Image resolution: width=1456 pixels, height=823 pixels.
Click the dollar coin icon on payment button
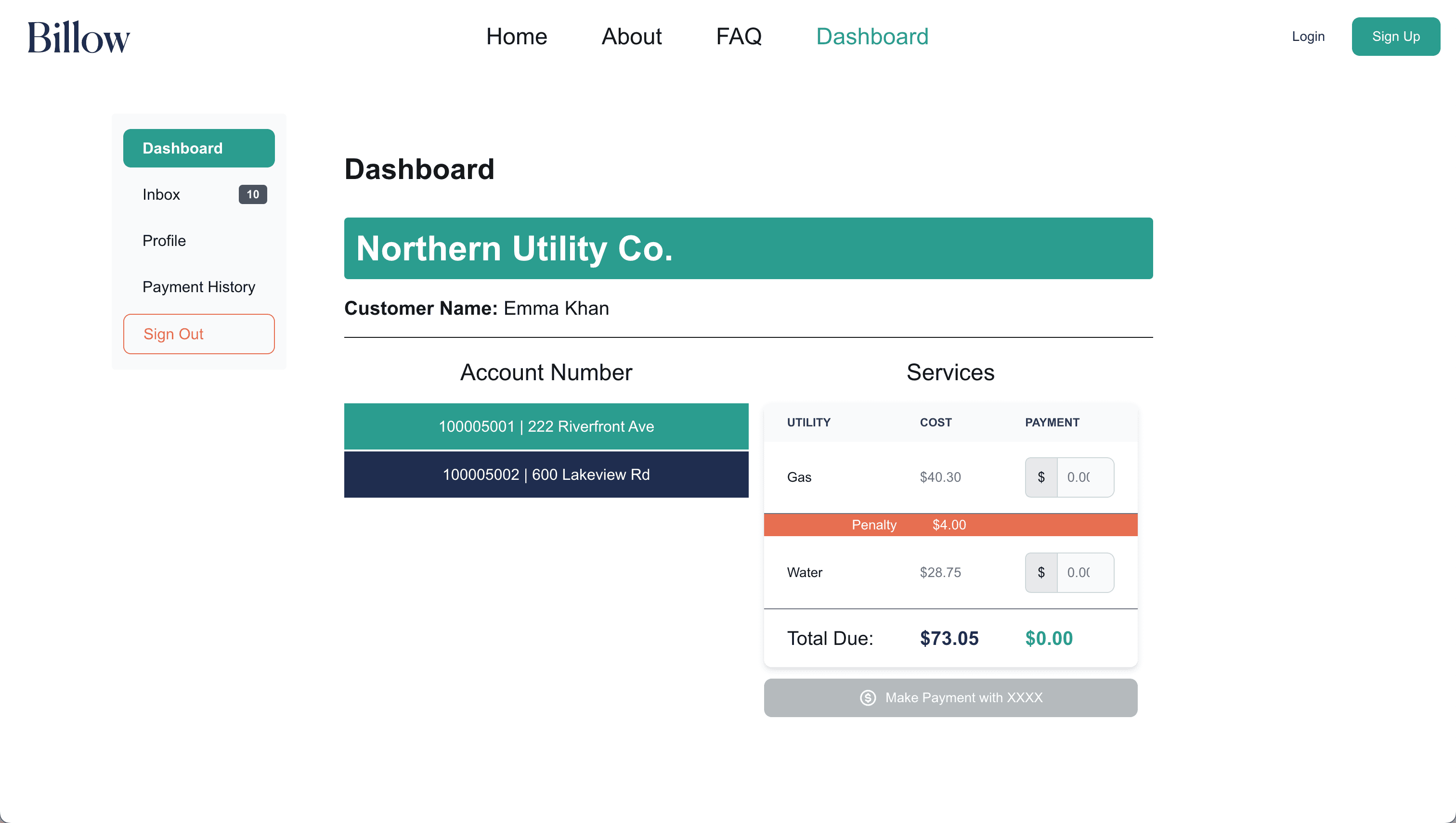867,697
